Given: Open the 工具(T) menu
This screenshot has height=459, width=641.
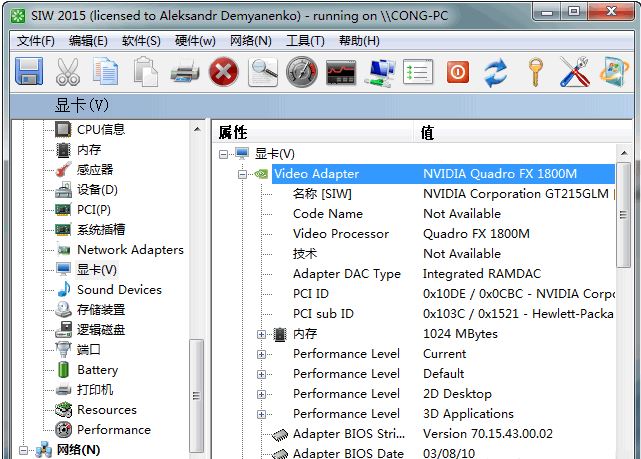Looking at the screenshot, I should (305, 41).
